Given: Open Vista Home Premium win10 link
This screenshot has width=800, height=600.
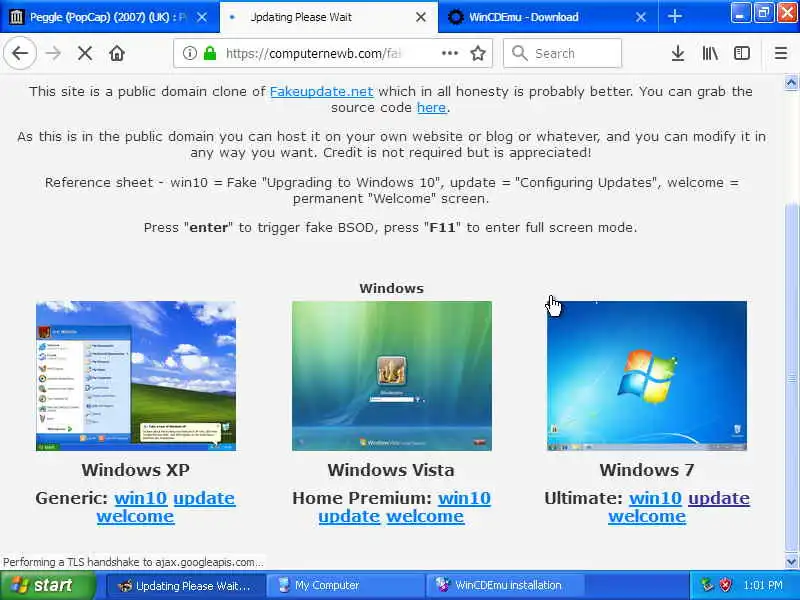Looking at the screenshot, I should click(x=464, y=498).
